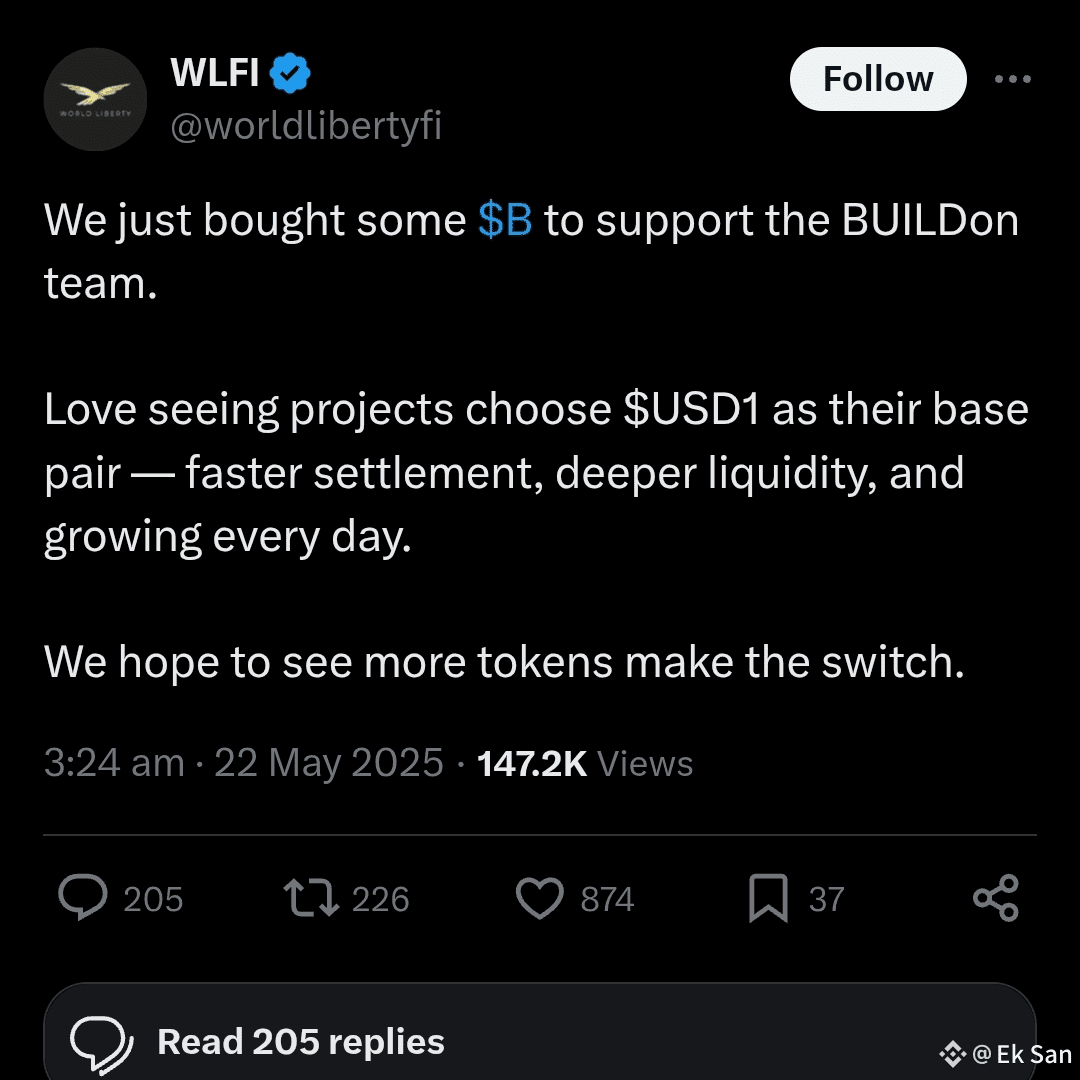Viewport: 1080px width, 1080px height.
Task: Unlike the post by clicking the heart
Action: [539, 898]
